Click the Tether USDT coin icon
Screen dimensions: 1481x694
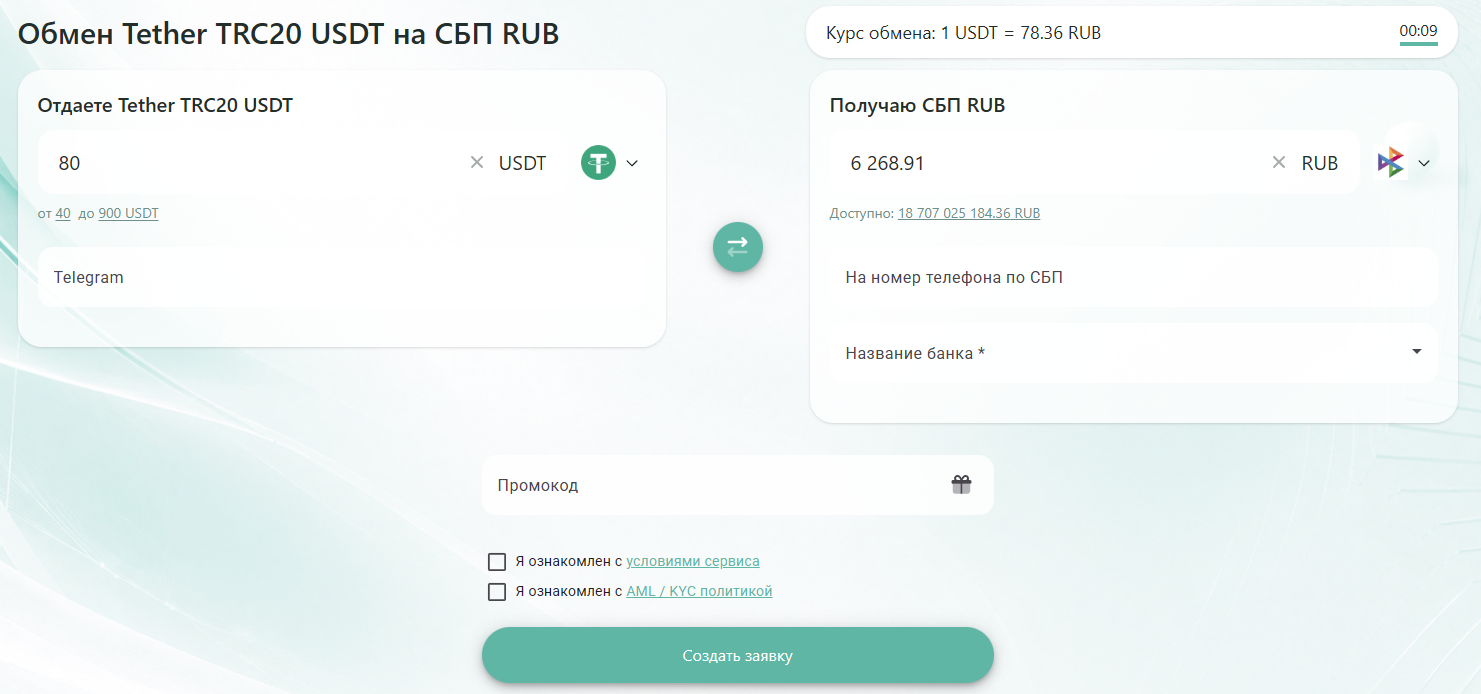tap(598, 163)
